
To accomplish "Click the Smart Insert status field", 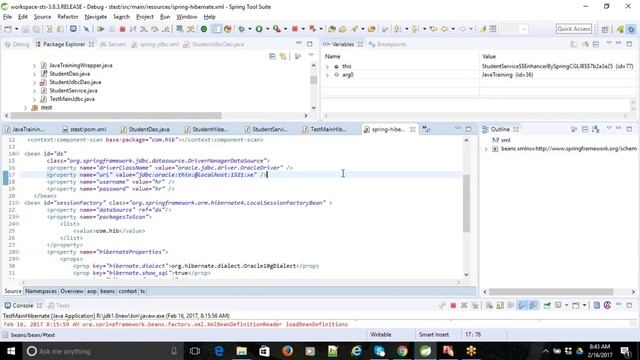I will tap(434, 335).
